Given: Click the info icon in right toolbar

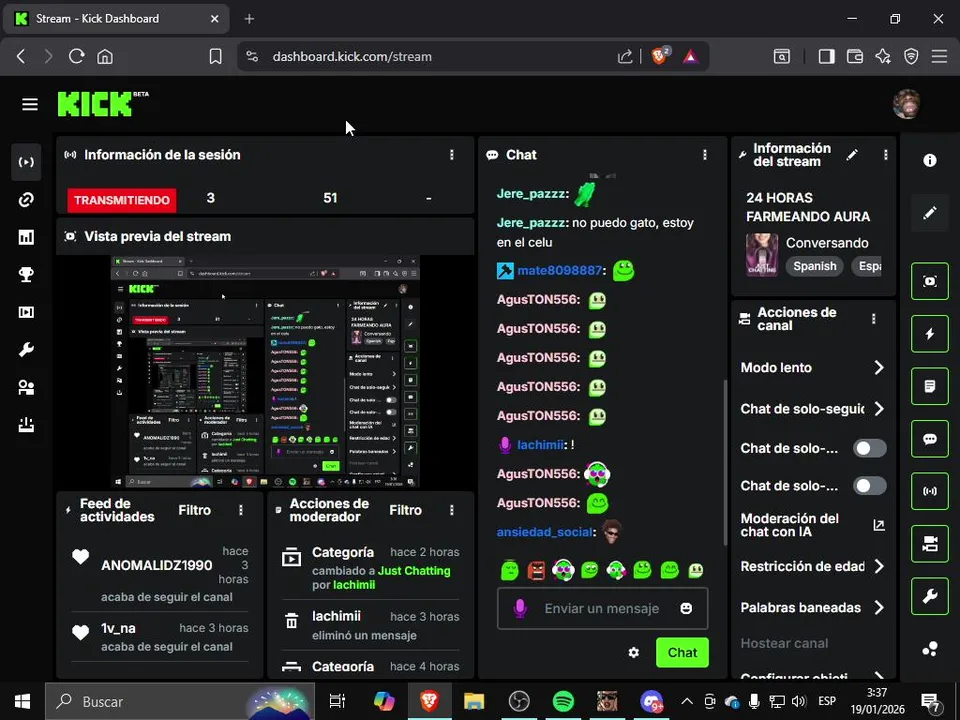Looking at the screenshot, I should (x=929, y=160).
